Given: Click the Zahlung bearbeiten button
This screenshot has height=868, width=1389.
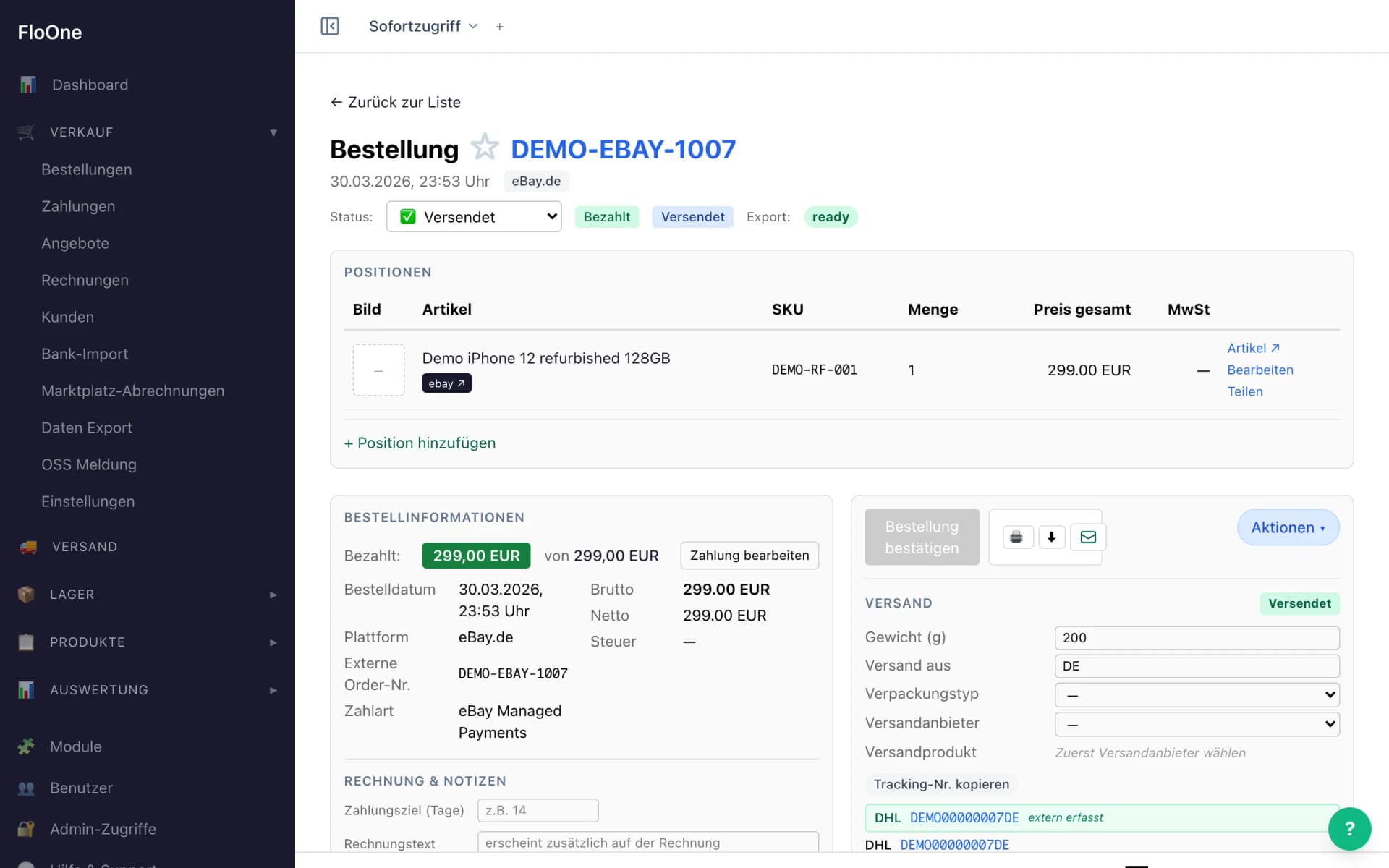Looking at the screenshot, I should [x=749, y=556].
